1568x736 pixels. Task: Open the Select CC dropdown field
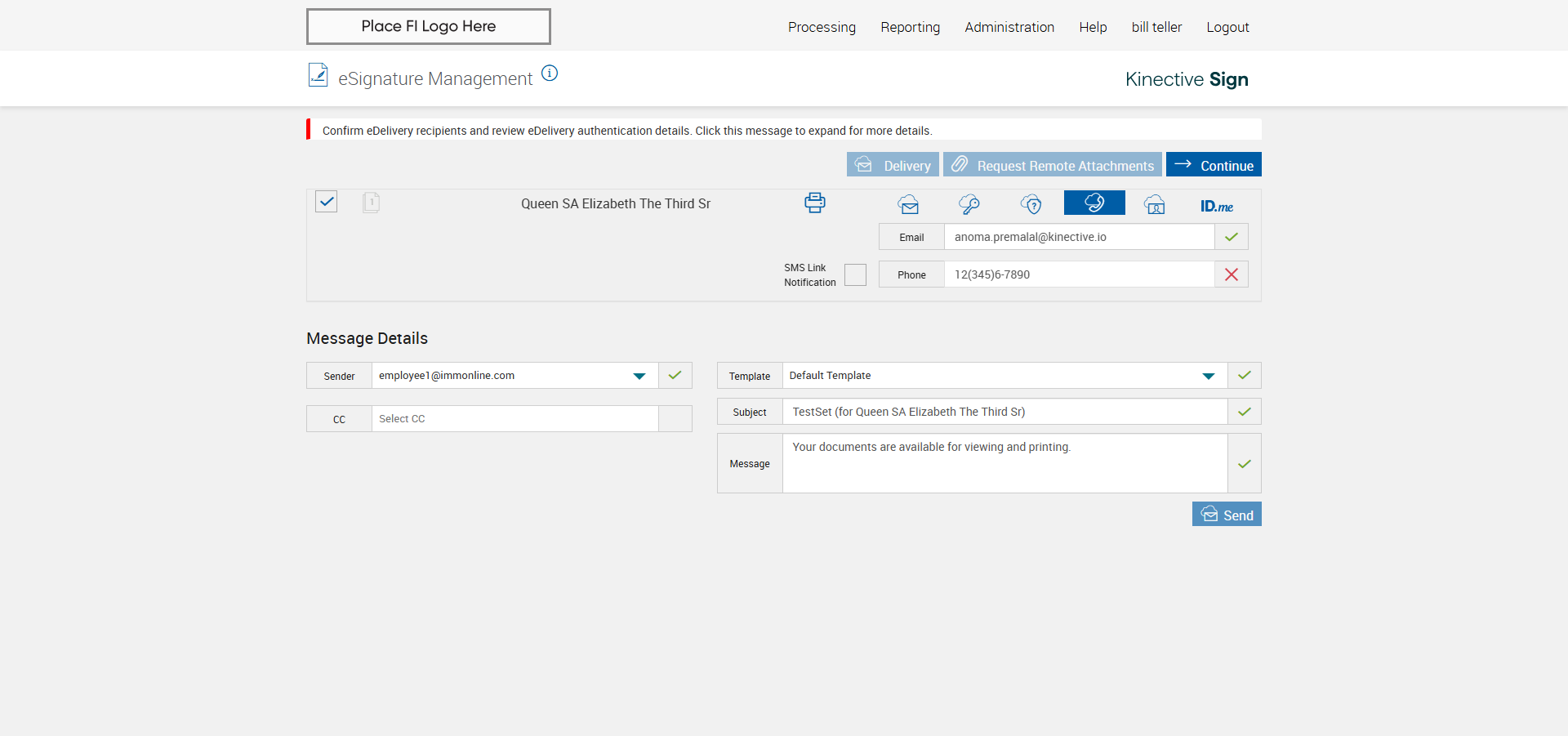(514, 419)
